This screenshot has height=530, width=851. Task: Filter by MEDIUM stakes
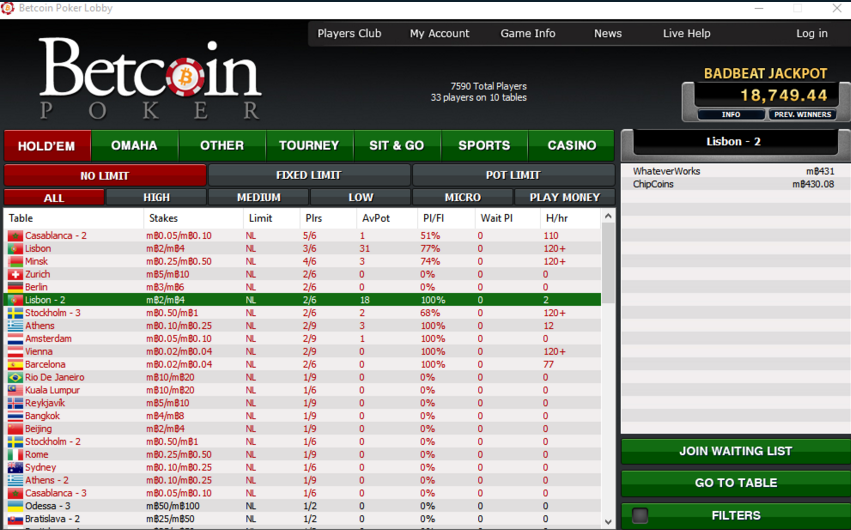tap(258, 197)
